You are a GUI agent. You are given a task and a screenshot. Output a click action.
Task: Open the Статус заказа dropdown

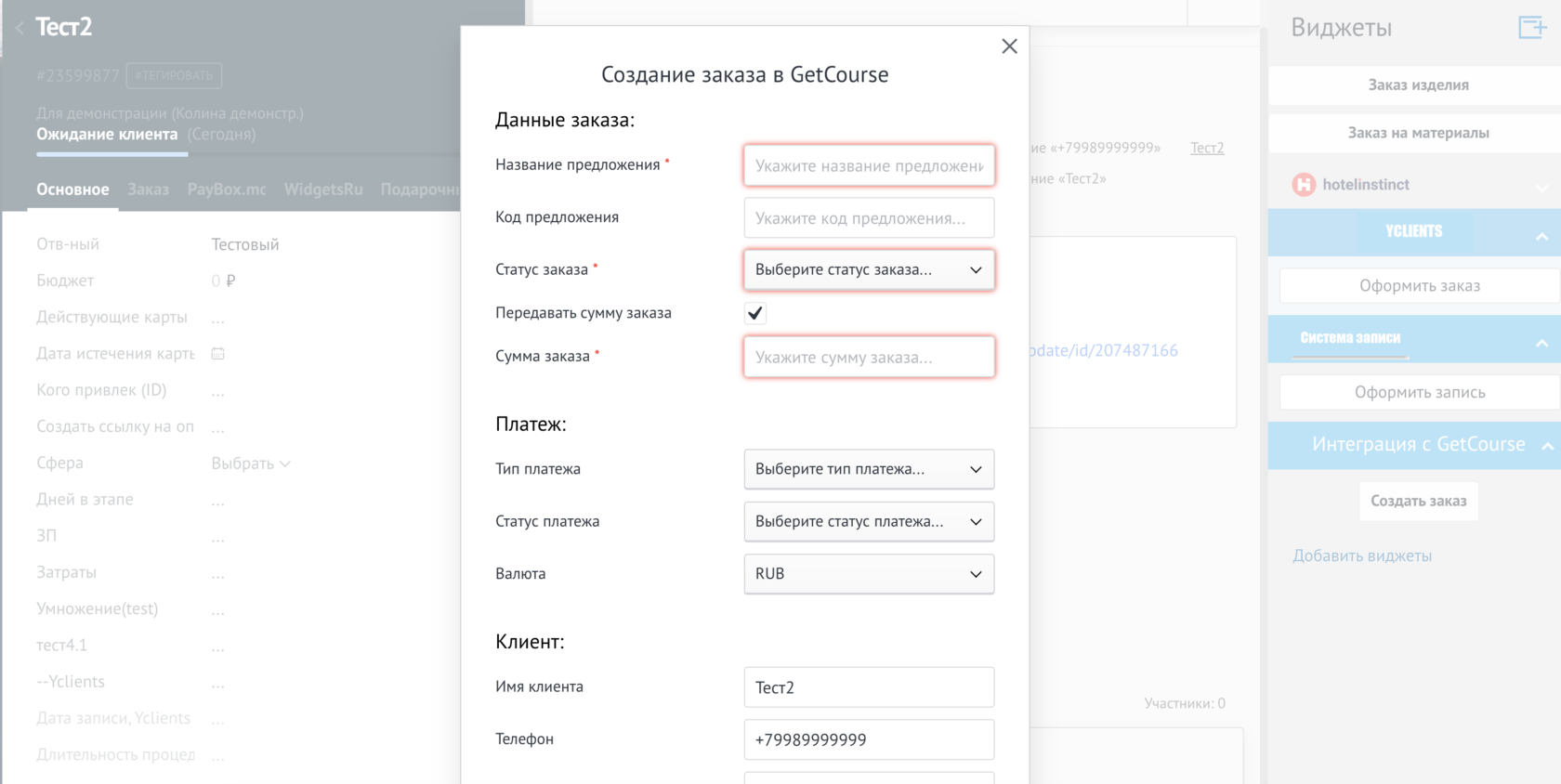869,270
